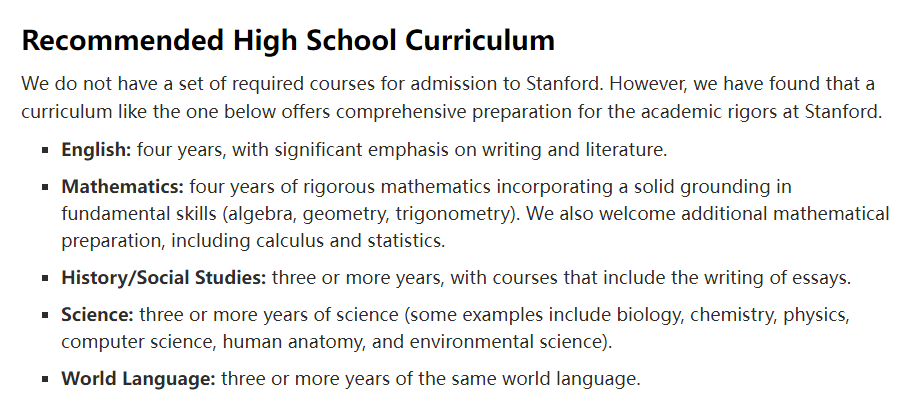Image resolution: width=920 pixels, height=410 pixels.
Task: Click the bold Science label
Action: [97, 315]
